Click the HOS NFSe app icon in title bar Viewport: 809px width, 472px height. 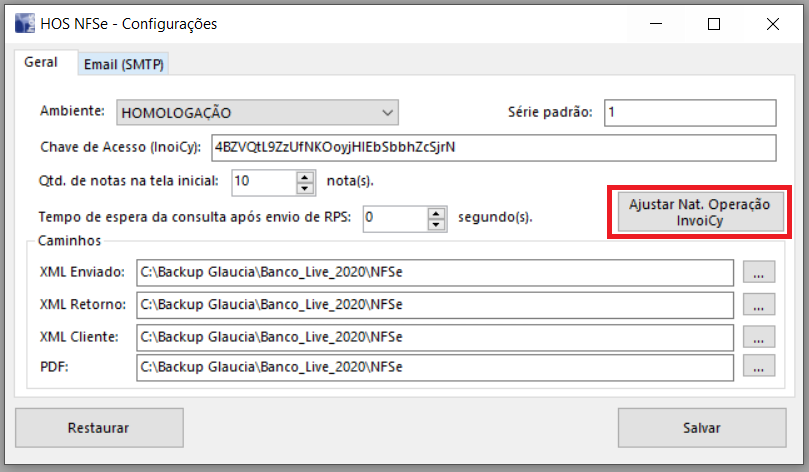pyautogui.click(x=24, y=24)
